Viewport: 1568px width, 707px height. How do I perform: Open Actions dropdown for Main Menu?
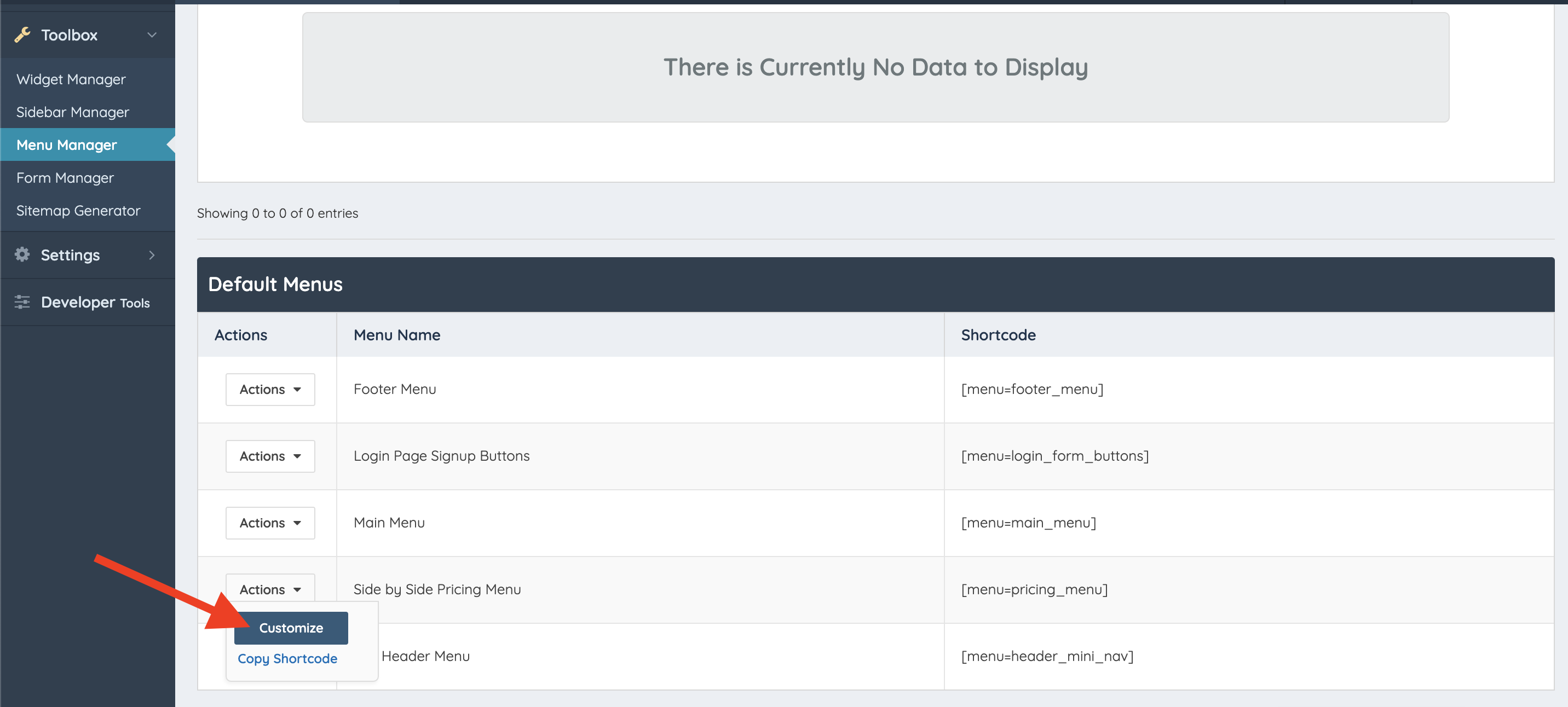click(x=270, y=523)
